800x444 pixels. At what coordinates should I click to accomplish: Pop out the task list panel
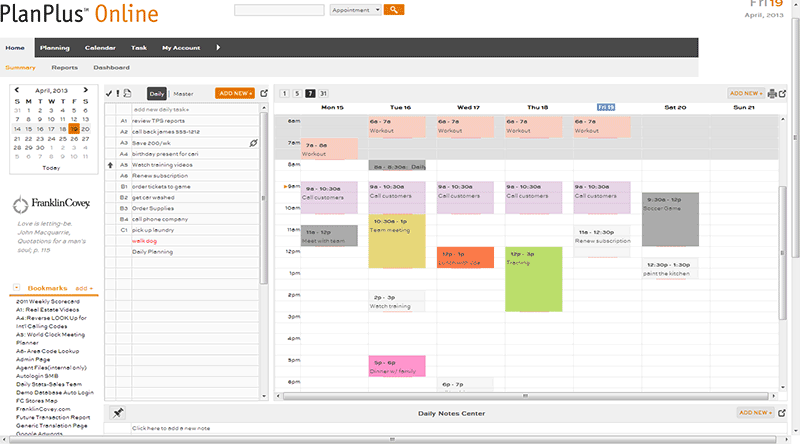click(264, 93)
